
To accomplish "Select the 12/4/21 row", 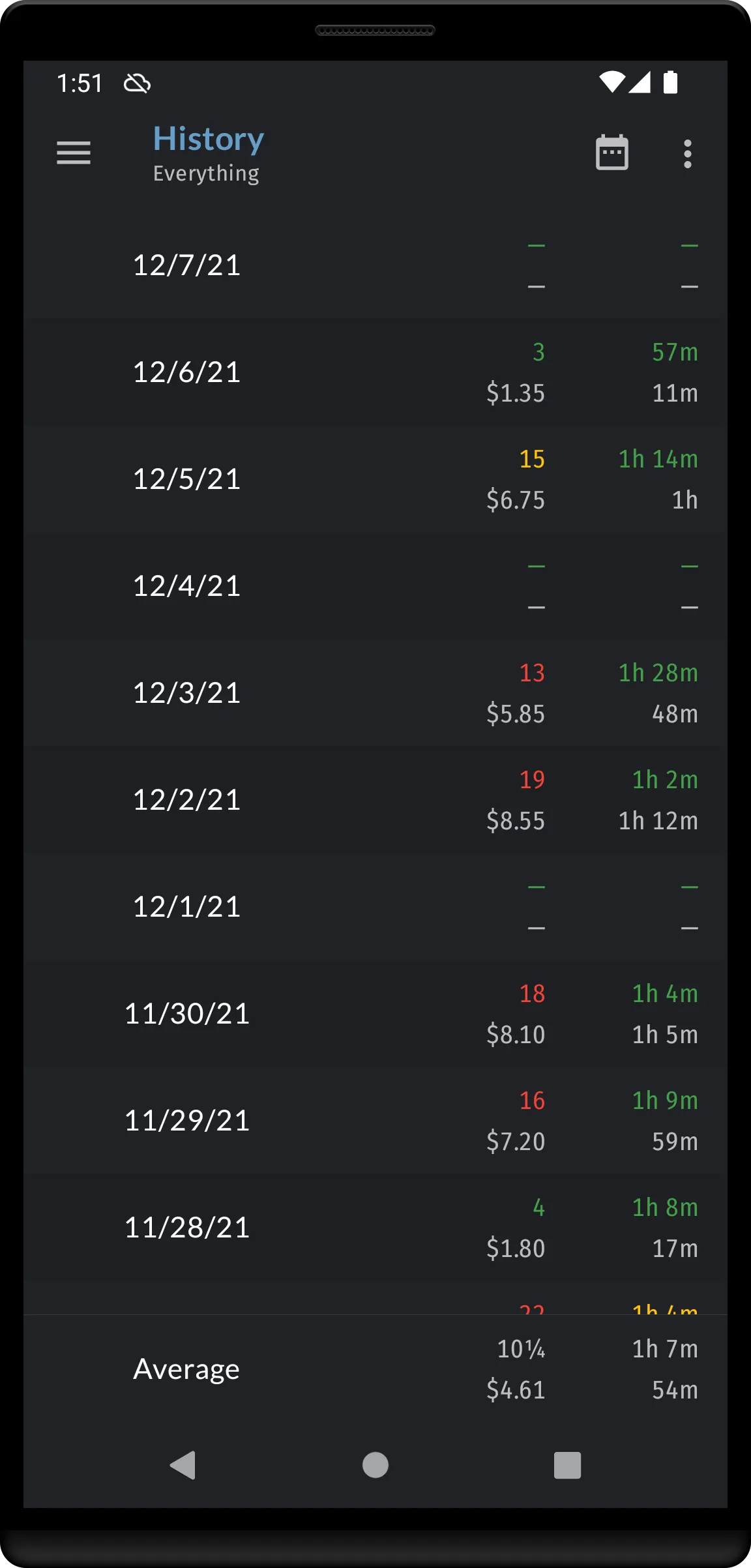I will 375,586.
